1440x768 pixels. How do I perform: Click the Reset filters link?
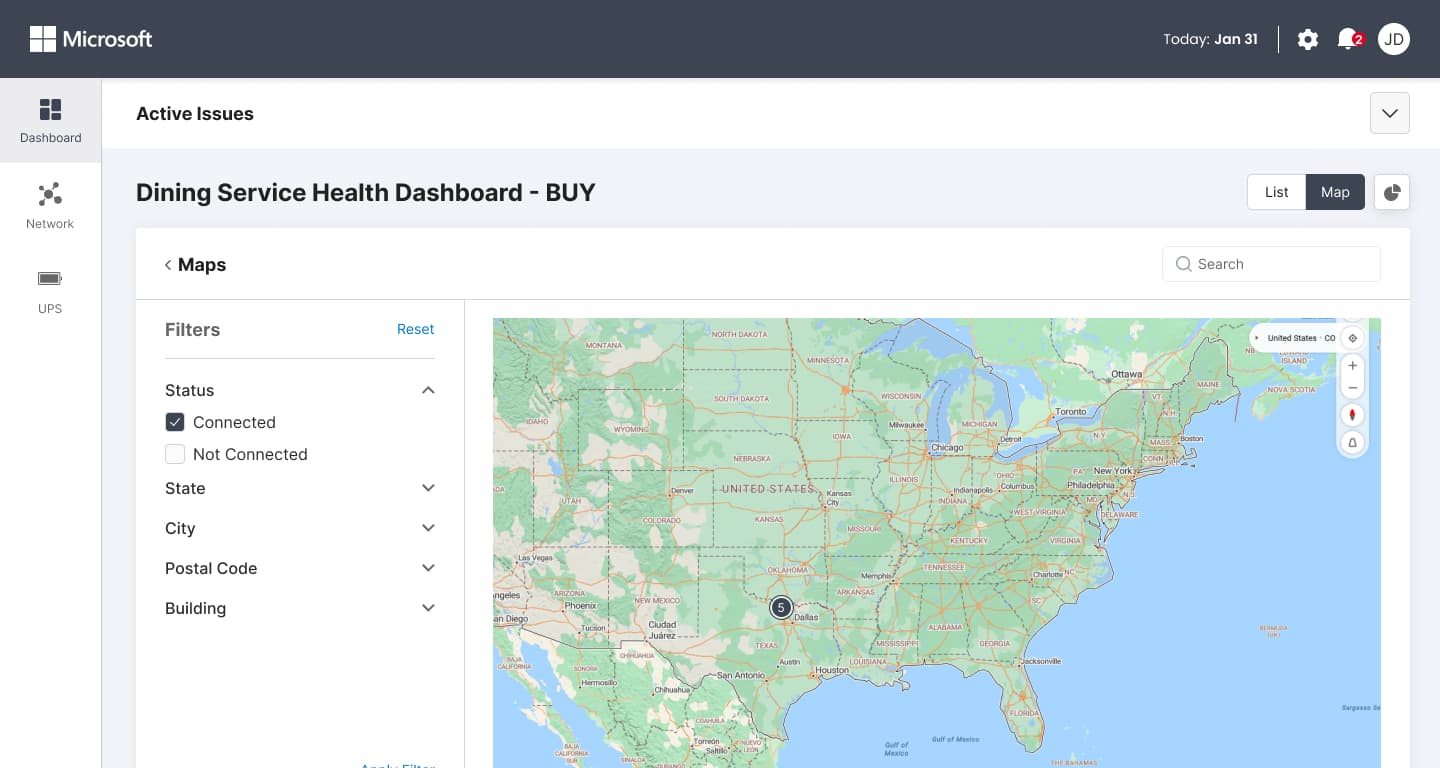click(x=415, y=329)
